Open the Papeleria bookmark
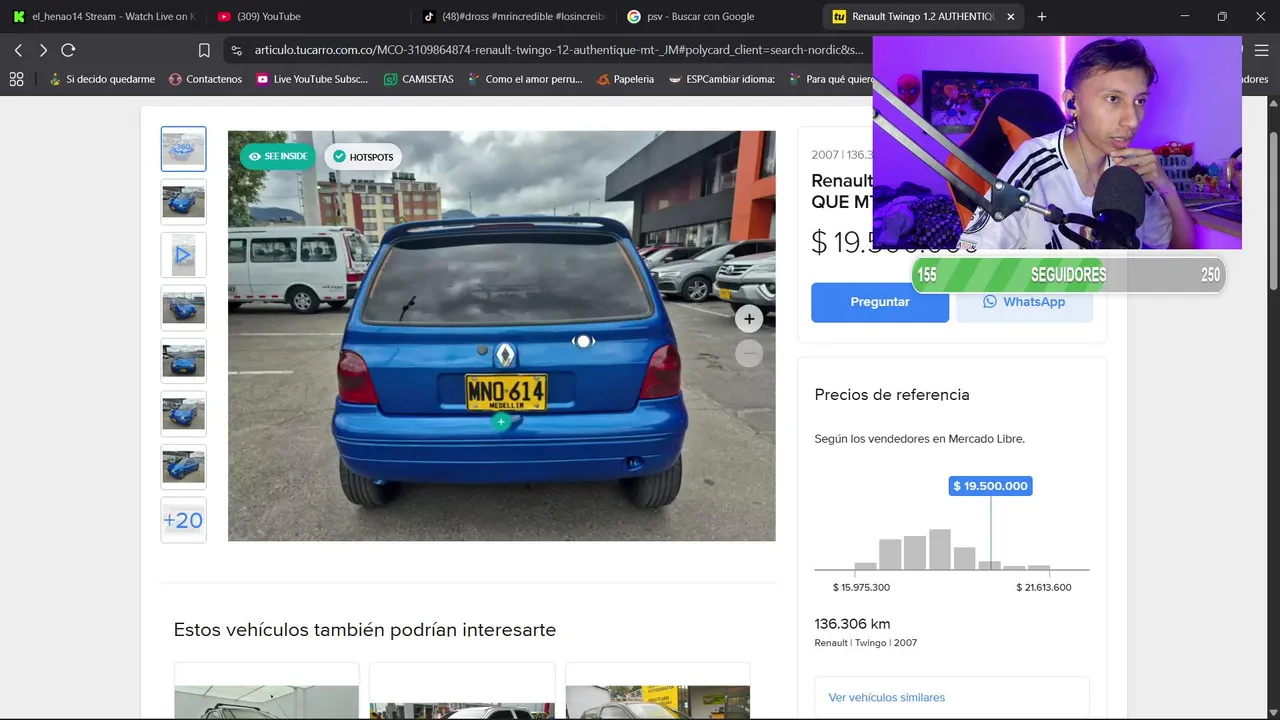1280x720 pixels. click(x=625, y=79)
